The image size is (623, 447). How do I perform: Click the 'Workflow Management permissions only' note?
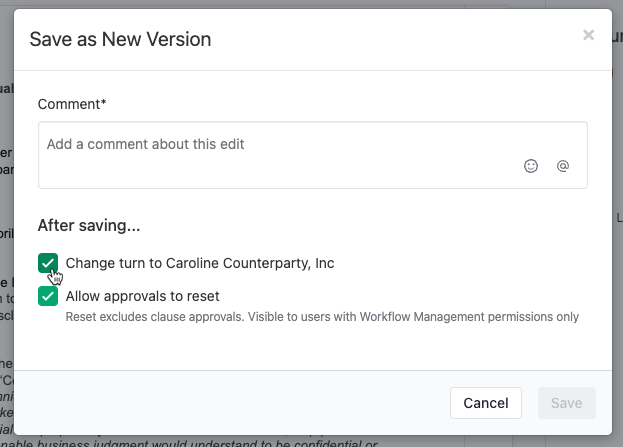[x=469, y=317]
